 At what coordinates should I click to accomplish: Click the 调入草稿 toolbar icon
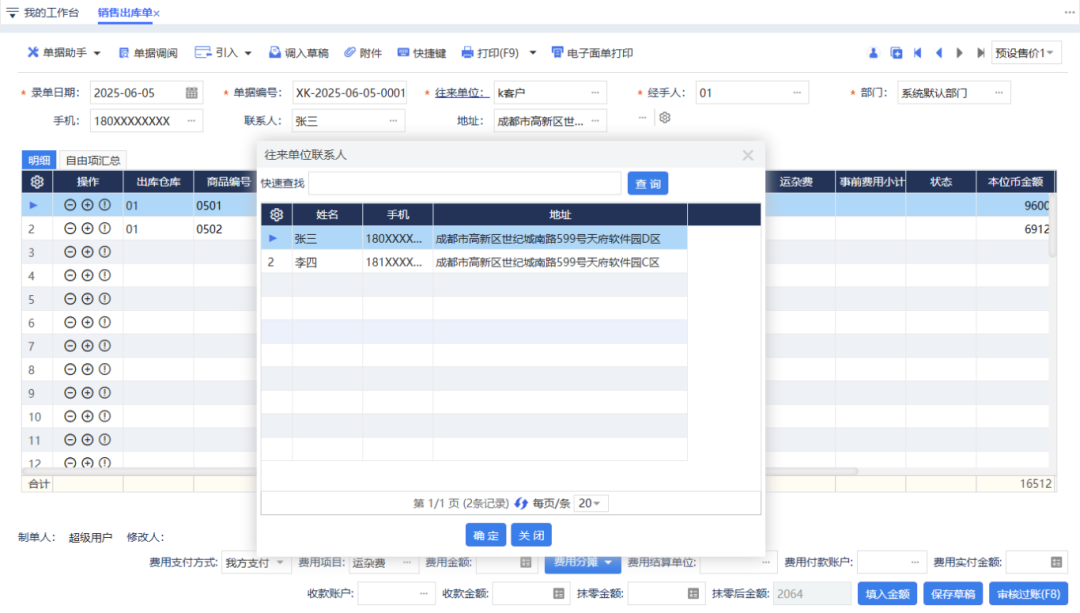coord(299,53)
